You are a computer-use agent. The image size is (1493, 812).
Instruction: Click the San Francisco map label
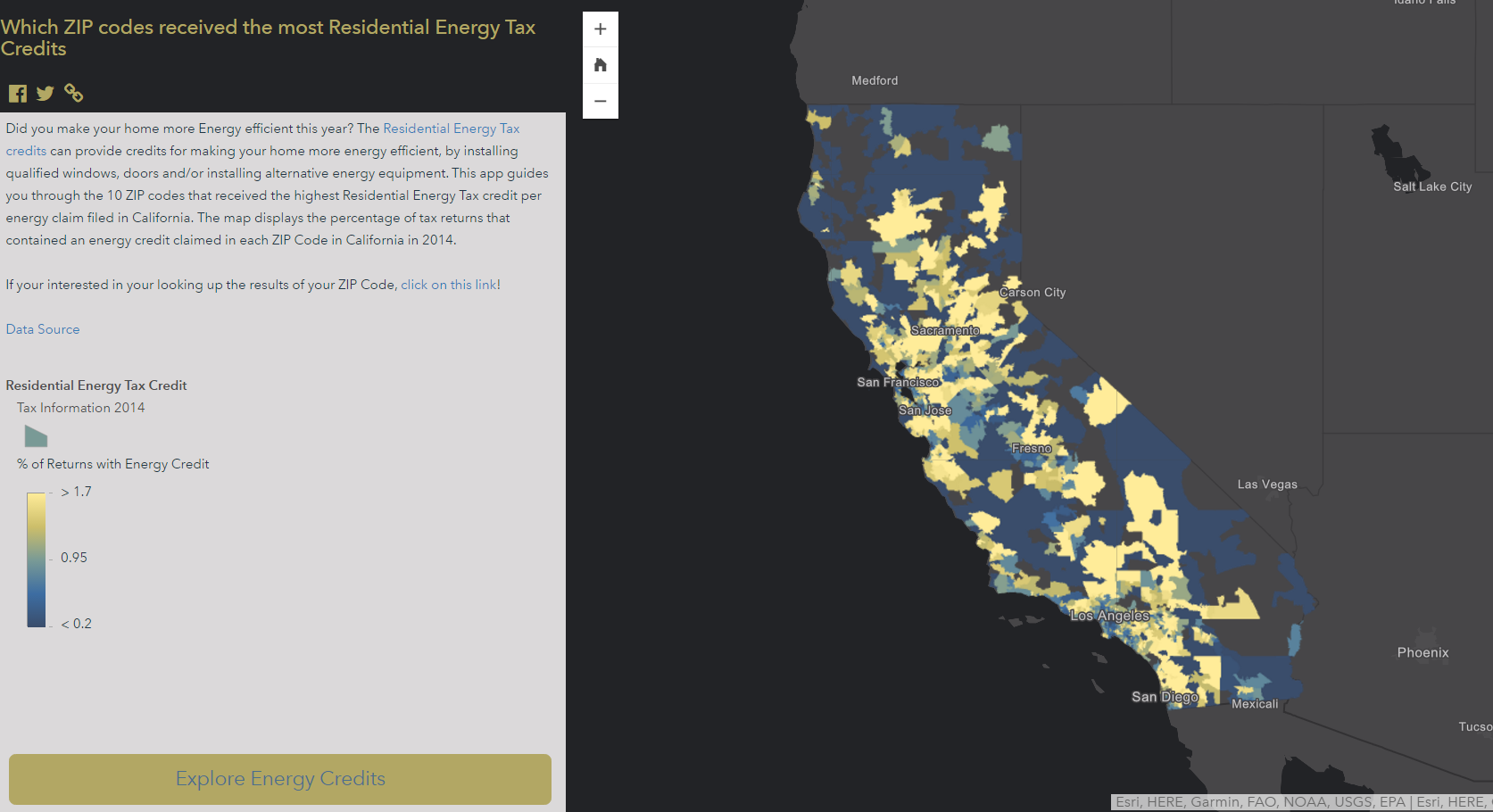tap(898, 382)
